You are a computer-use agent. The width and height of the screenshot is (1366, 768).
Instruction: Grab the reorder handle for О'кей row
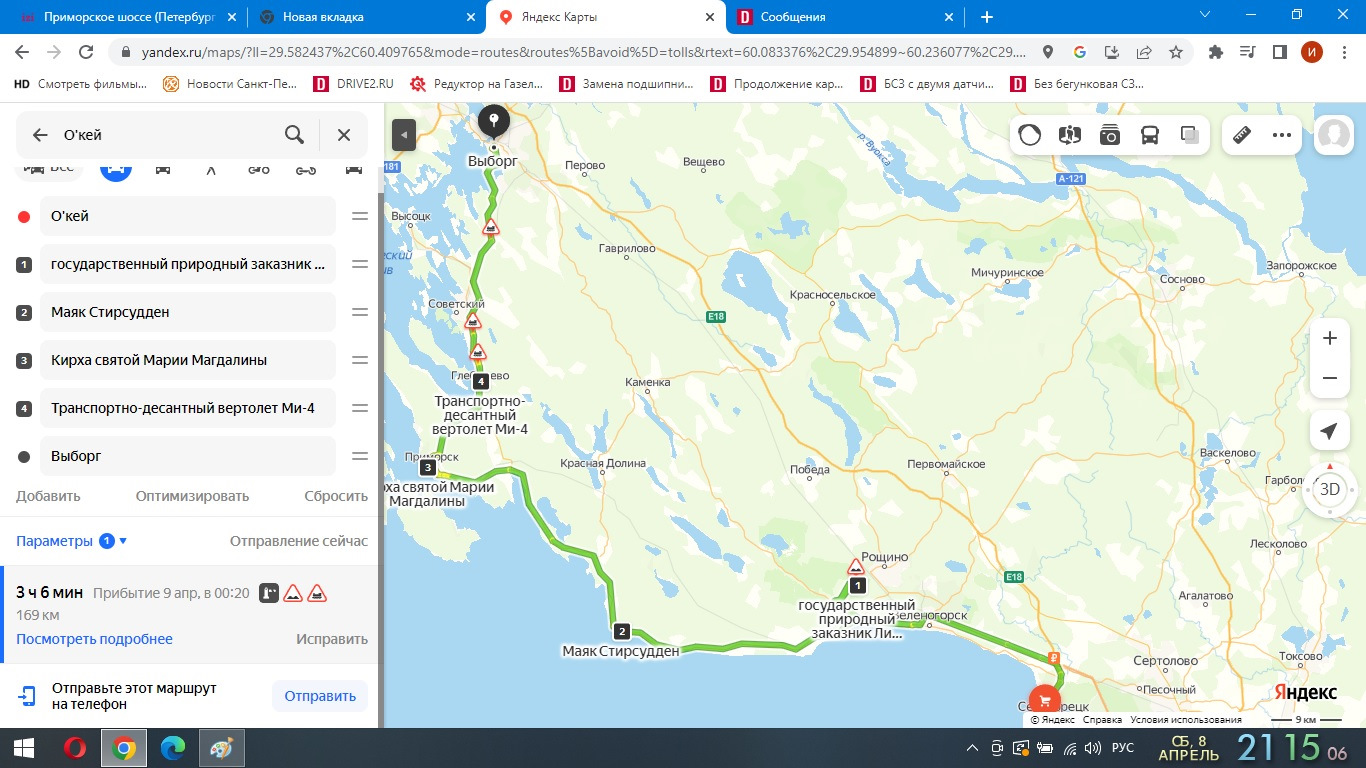pyautogui.click(x=360, y=216)
